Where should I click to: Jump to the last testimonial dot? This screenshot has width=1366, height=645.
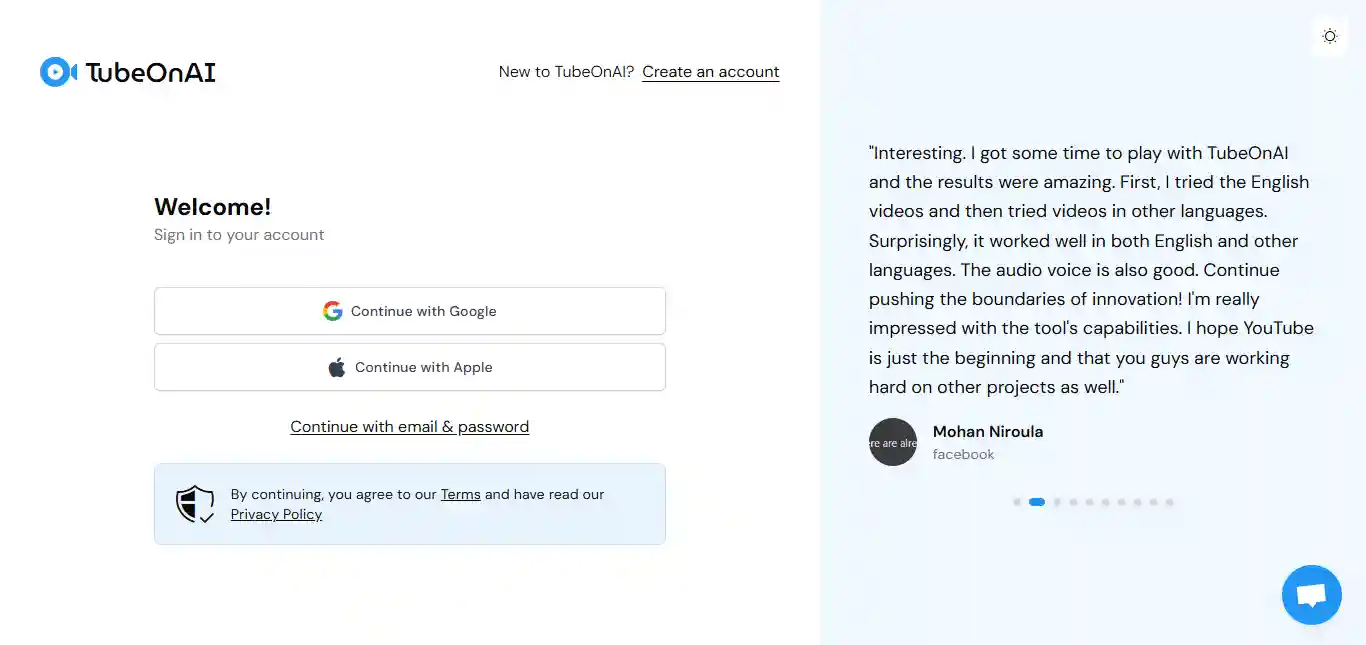coord(1169,502)
